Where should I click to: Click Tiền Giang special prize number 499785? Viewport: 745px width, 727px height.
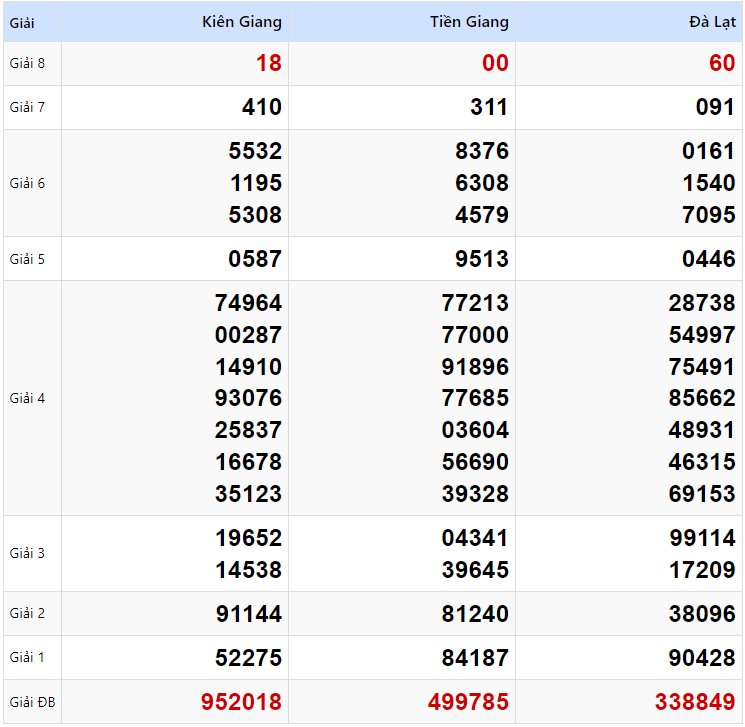click(x=468, y=702)
